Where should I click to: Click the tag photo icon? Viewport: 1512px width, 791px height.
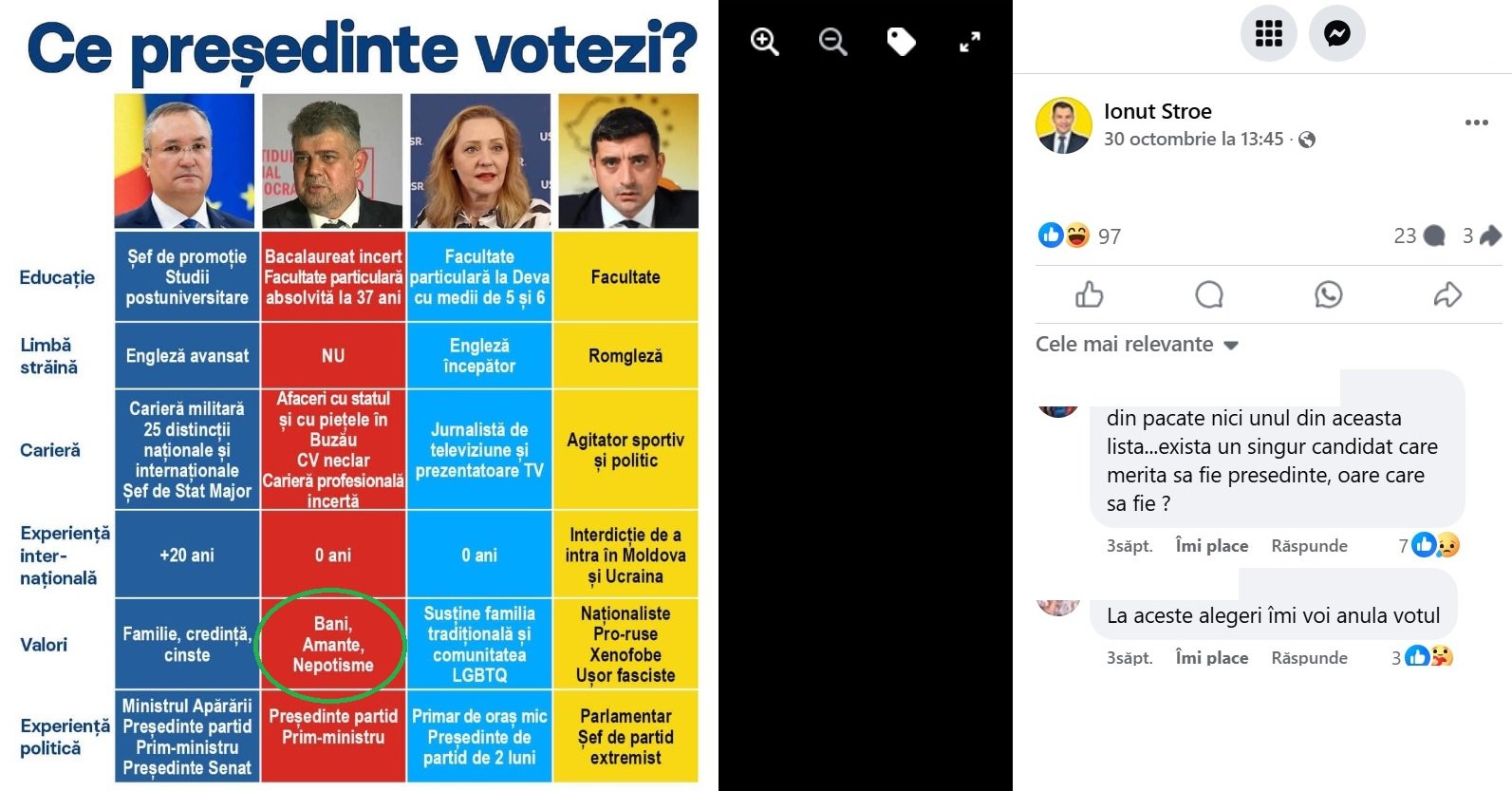(x=901, y=42)
